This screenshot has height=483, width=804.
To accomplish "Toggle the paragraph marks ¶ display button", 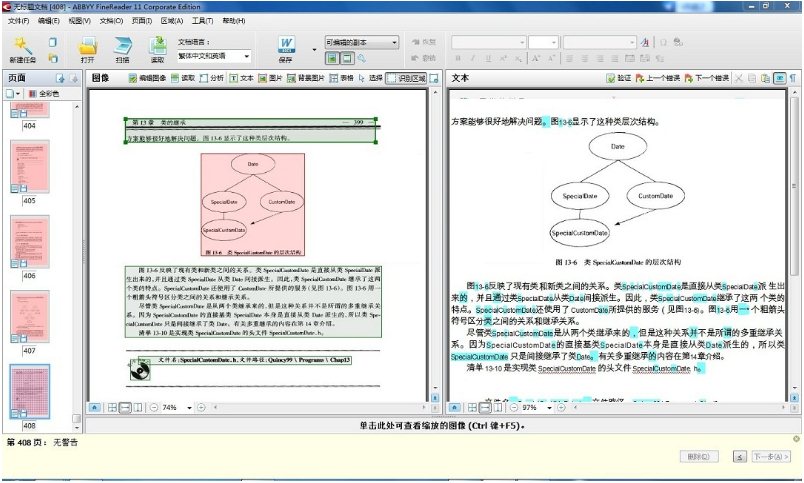I will [793, 77].
